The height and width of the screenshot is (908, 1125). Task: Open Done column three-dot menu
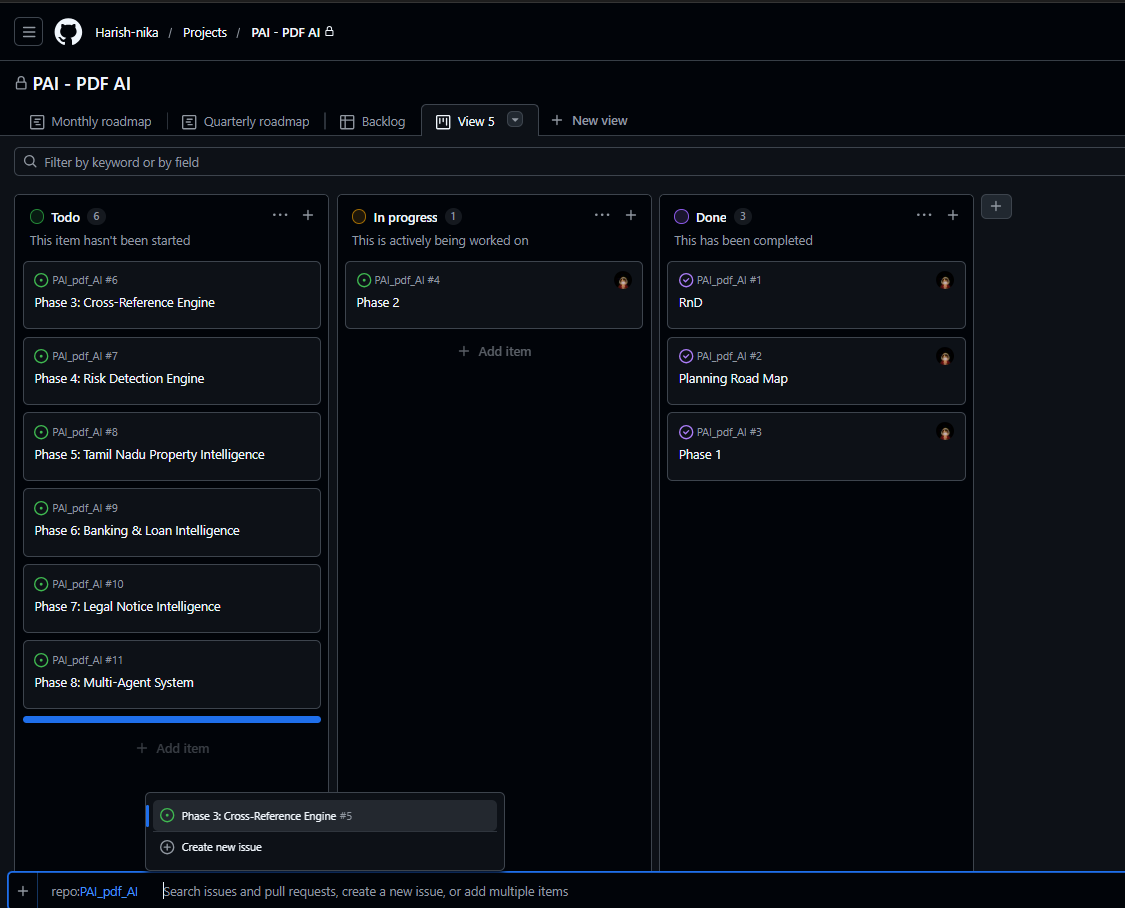pyautogui.click(x=924, y=215)
